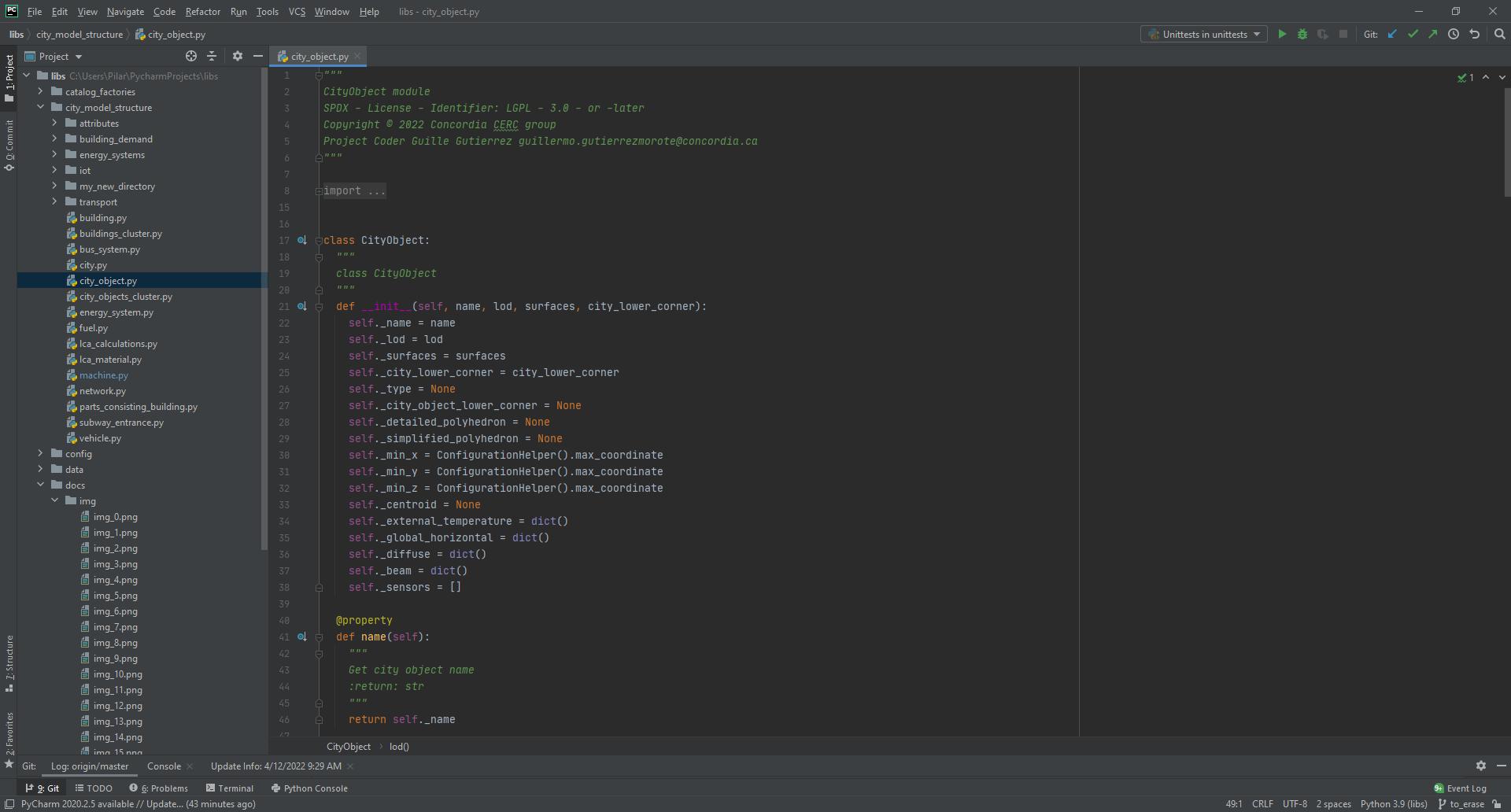Image resolution: width=1511 pixels, height=812 pixels.
Task: Toggle Favorites tool window sidebar button
Action: [x=9, y=740]
